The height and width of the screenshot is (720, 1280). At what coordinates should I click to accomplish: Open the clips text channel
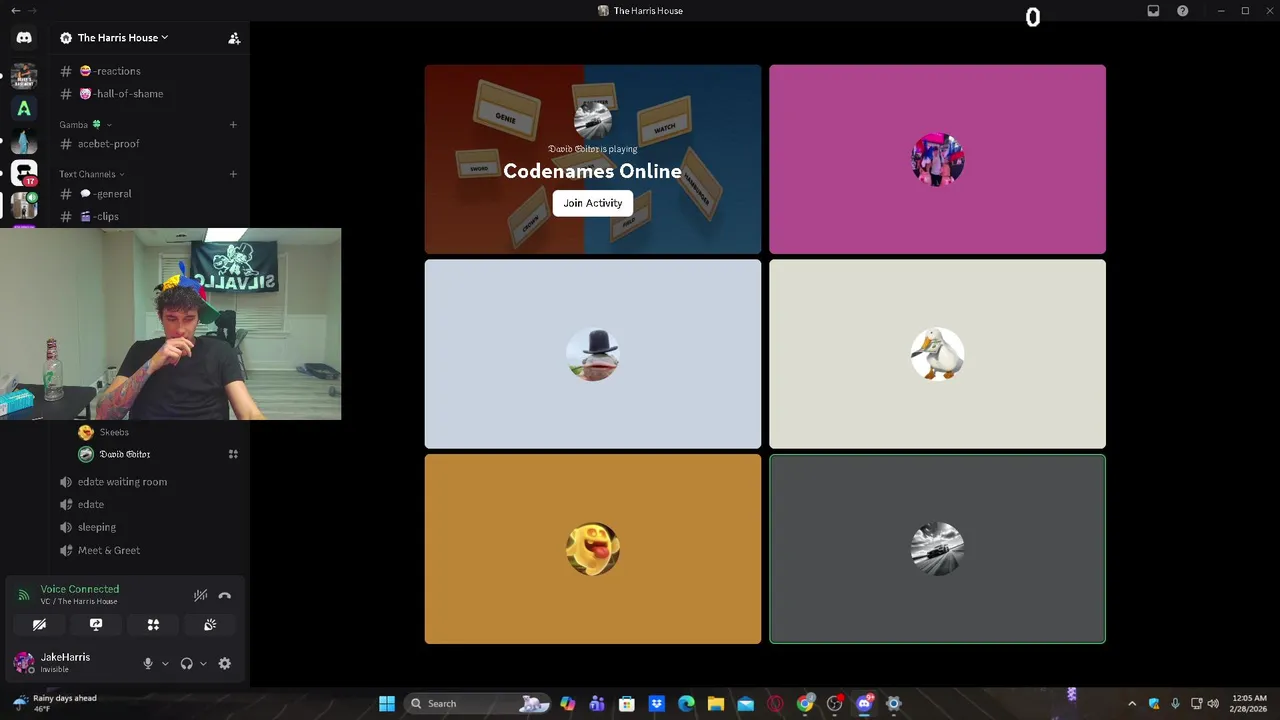149,216
